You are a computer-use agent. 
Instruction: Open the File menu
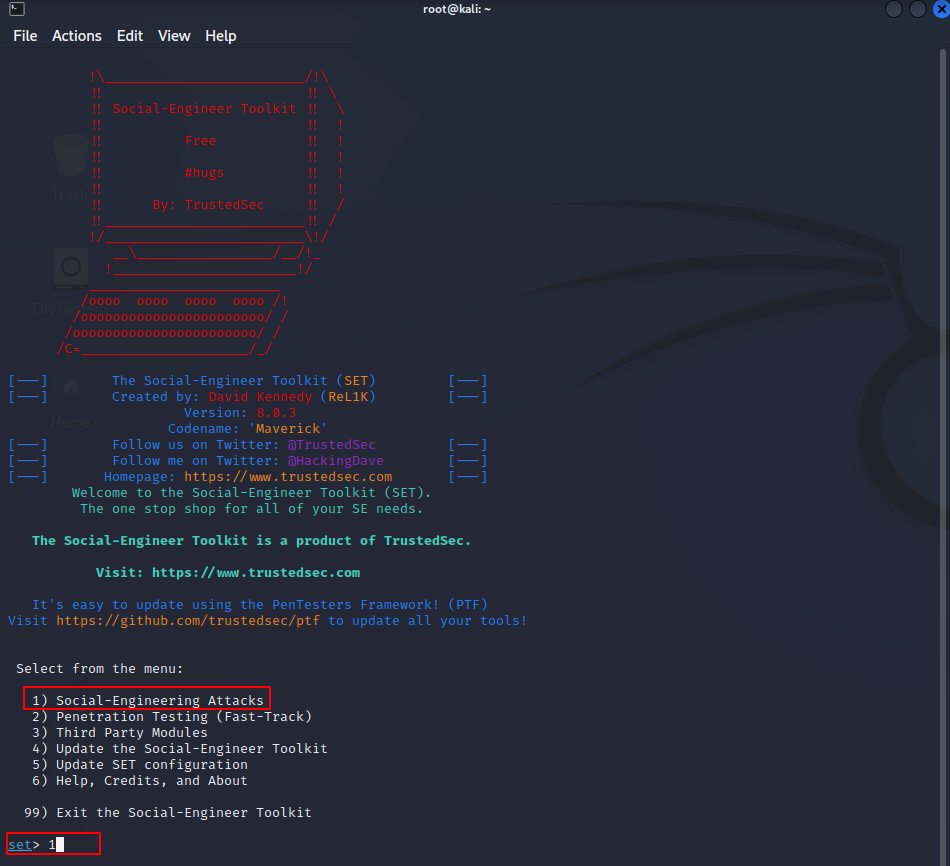click(x=25, y=36)
